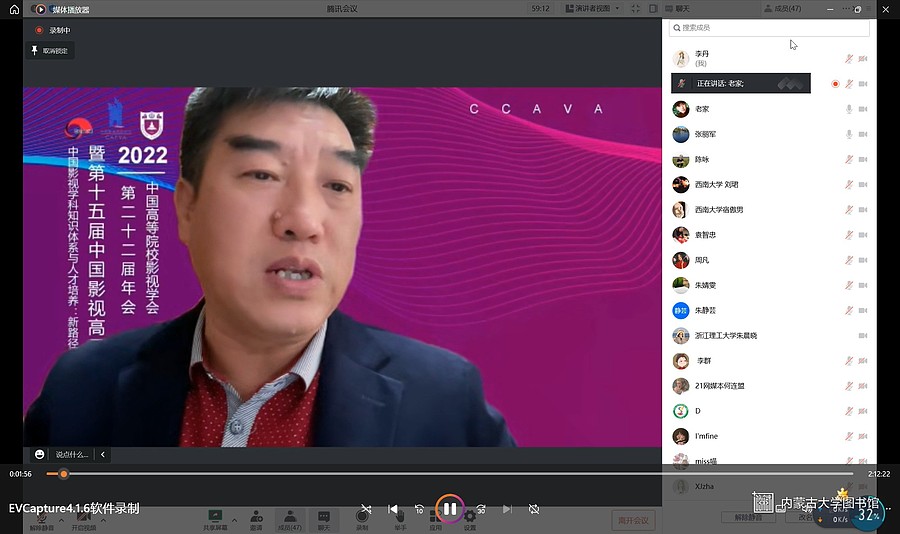Click the 59:12 meeting timer
The height and width of the screenshot is (534, 900).
540,9
